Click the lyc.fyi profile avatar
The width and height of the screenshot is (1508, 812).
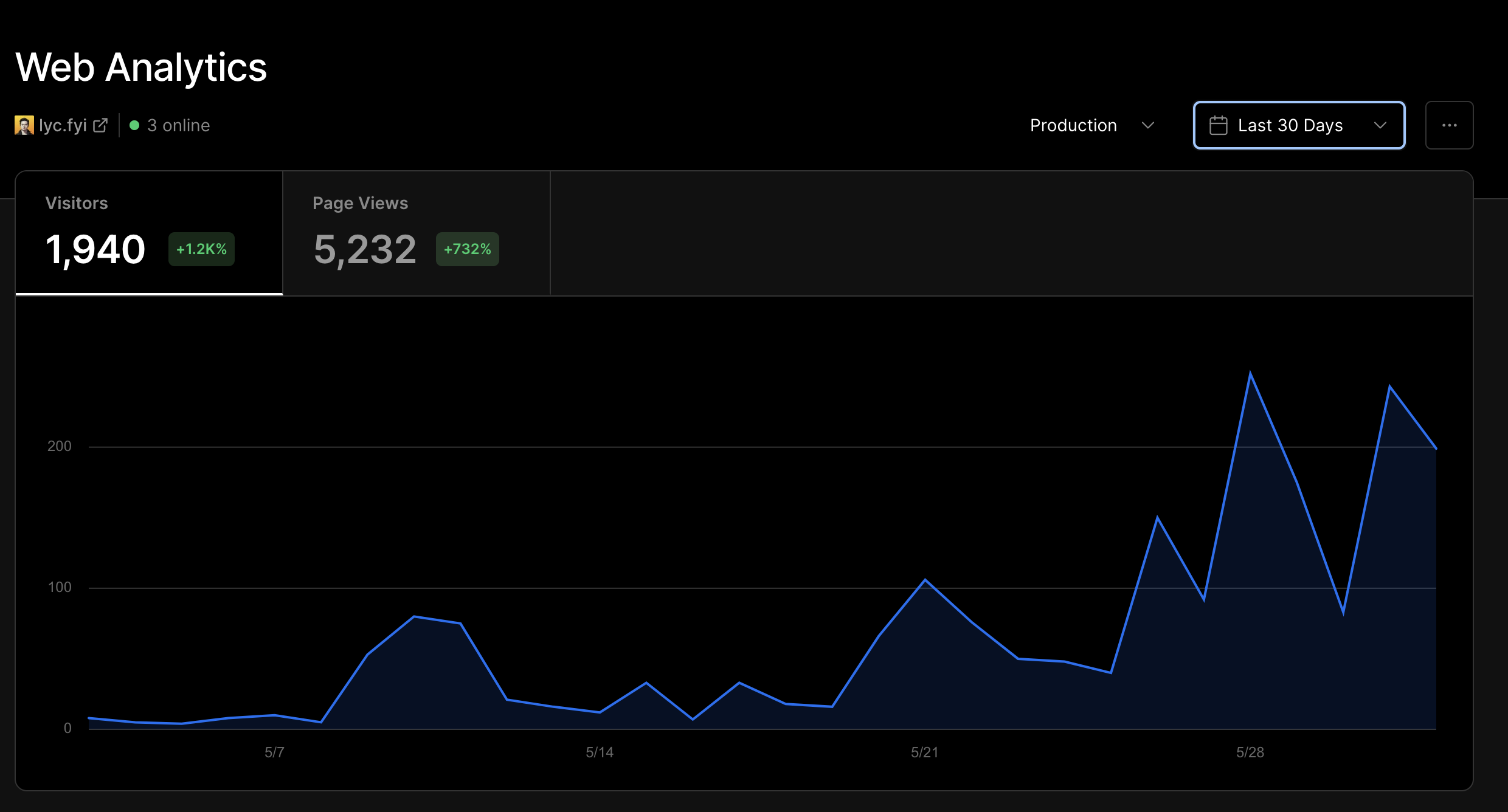tap(24, 125)
